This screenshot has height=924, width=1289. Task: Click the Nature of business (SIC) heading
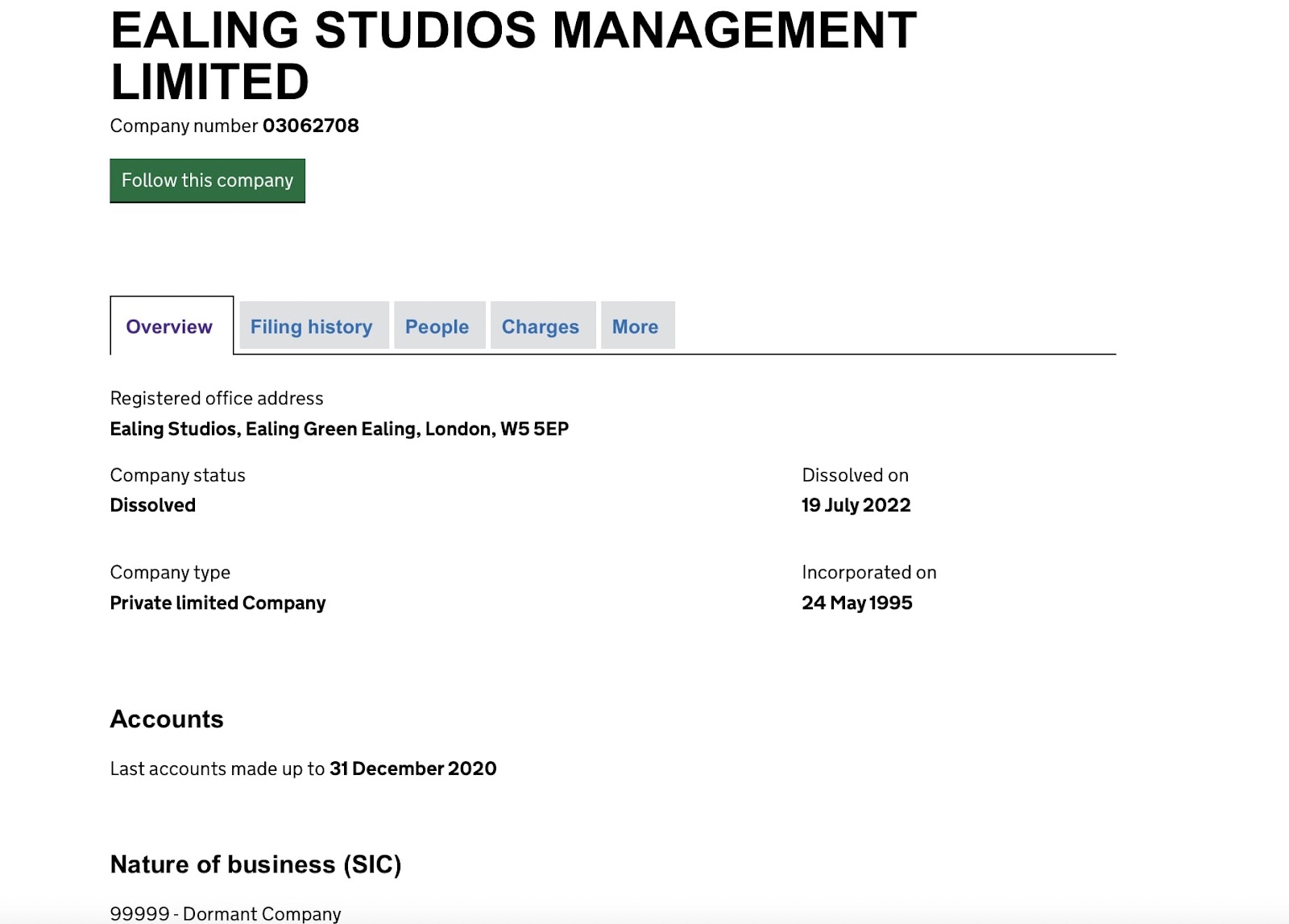(256, 864)
